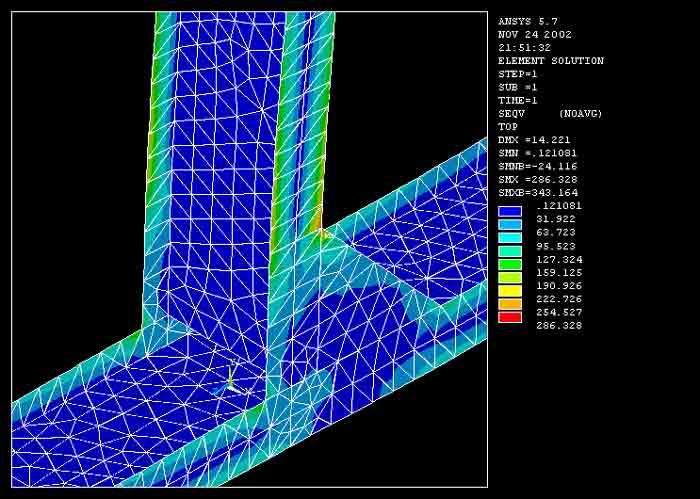Click the 'SEQV' label

512,114
